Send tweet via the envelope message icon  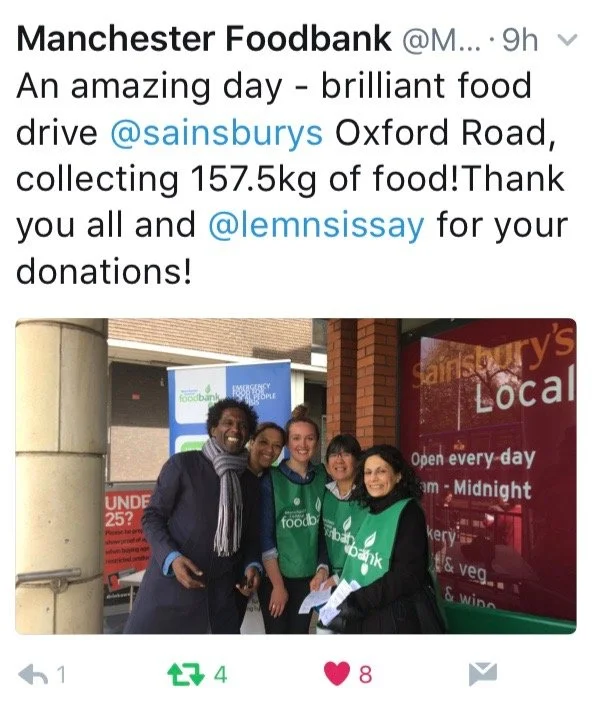click(x=483, y=674)
